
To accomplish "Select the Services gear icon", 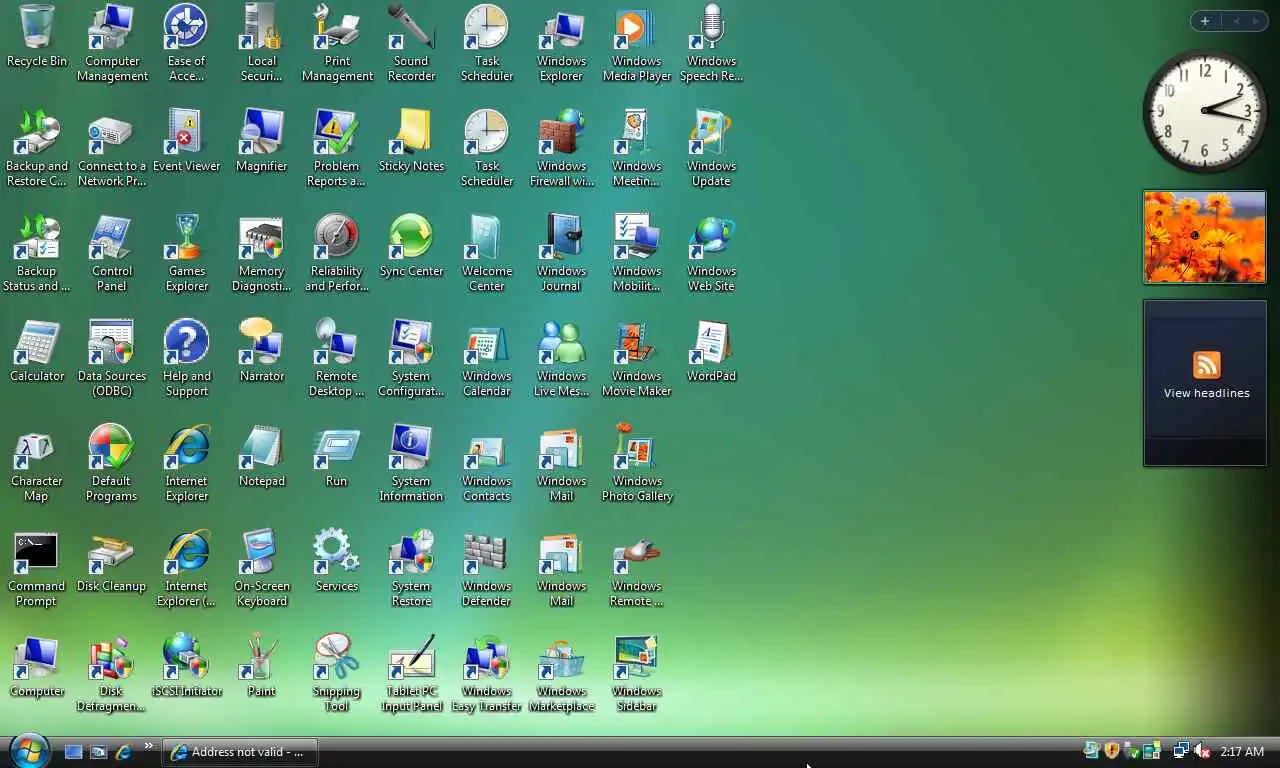I will pyautogui.click(x=337, y=561).
